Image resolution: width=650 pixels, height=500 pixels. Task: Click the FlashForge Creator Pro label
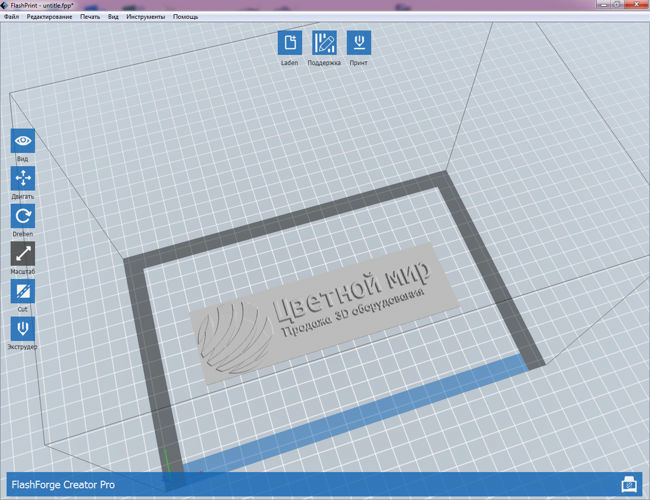click(63, 484)
